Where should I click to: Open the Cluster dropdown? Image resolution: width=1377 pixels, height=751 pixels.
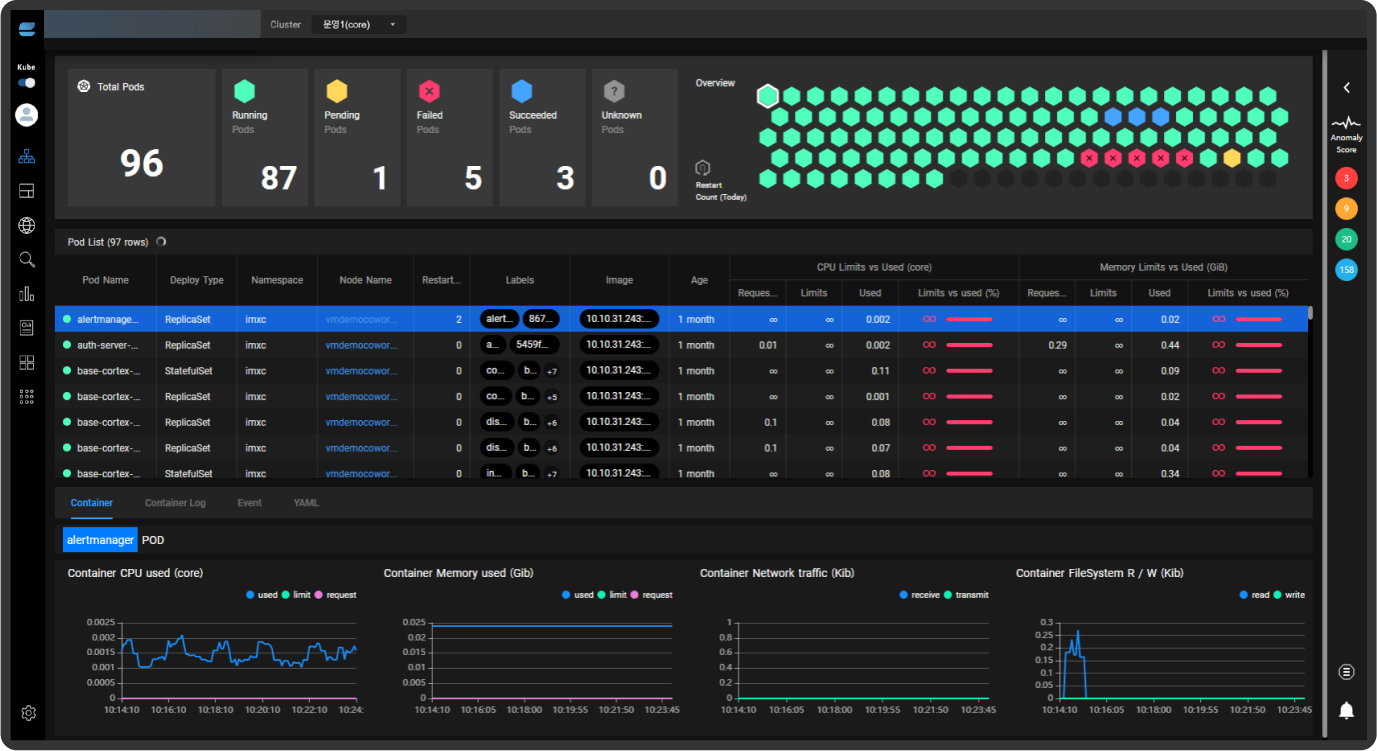[x=359, y=25]
